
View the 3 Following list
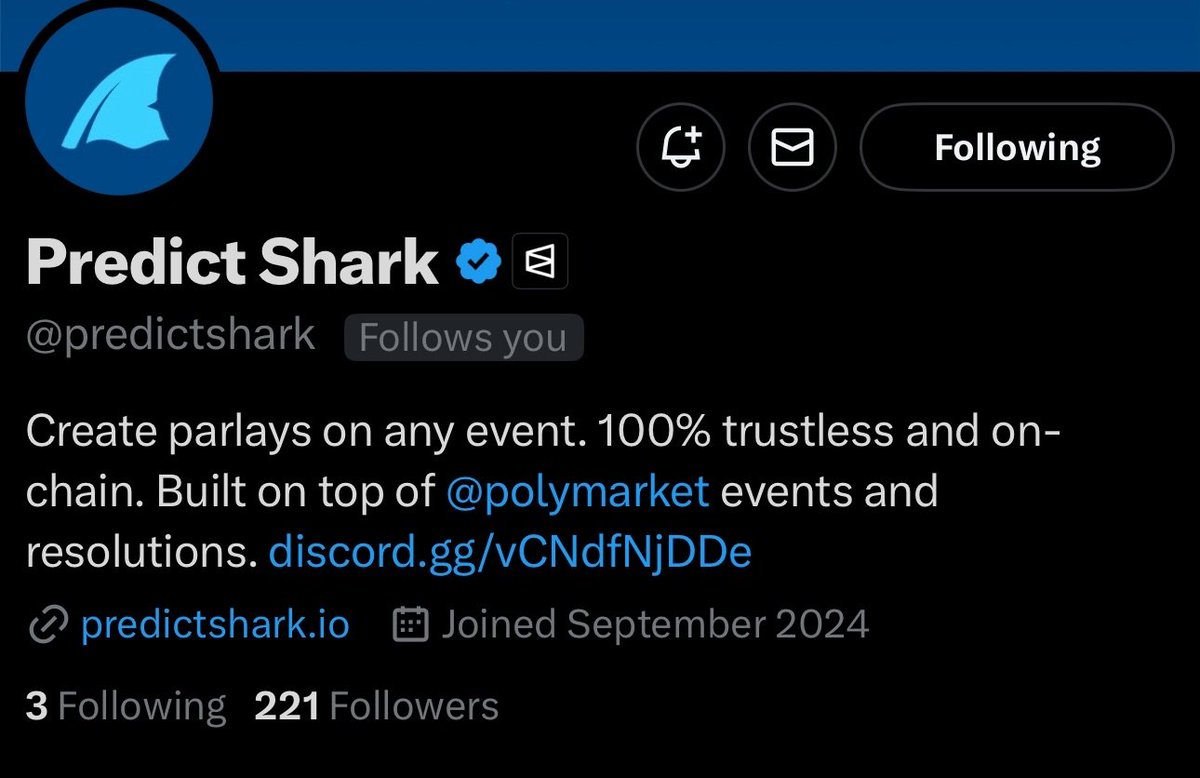126,707
